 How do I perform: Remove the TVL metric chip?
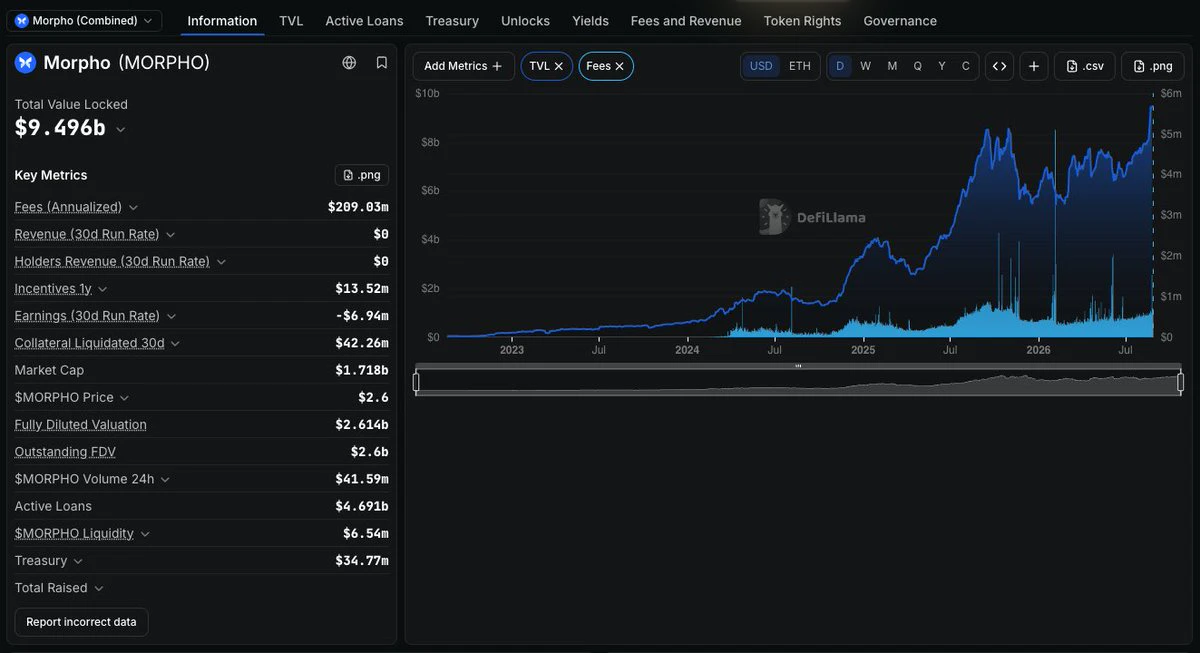(x=559, y=66)
